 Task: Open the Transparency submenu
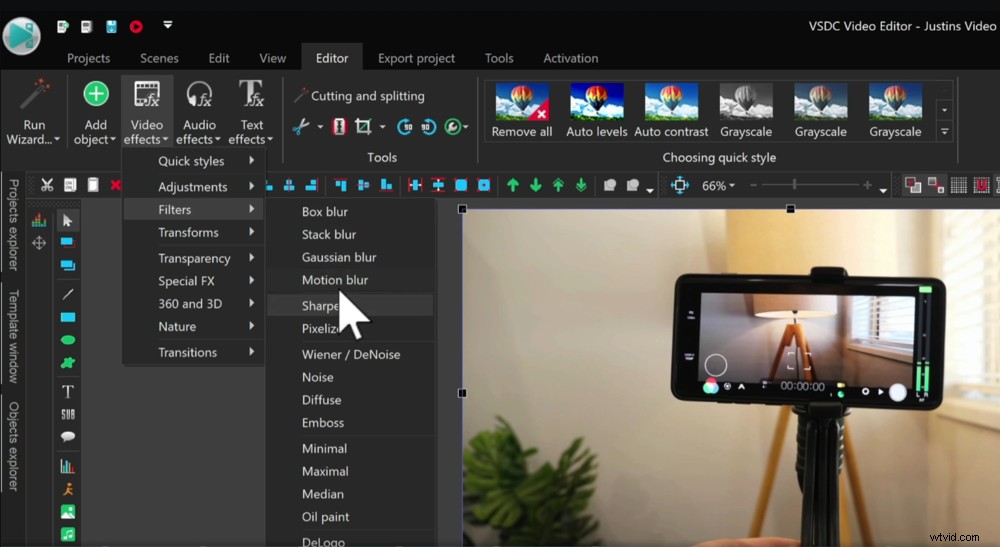coord(193,258)
